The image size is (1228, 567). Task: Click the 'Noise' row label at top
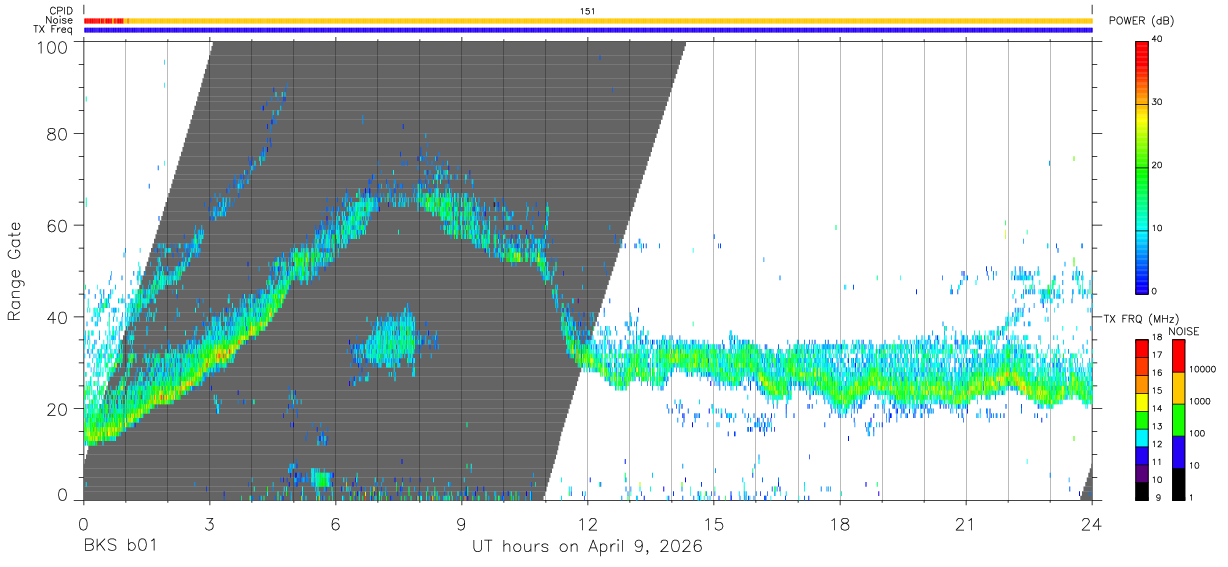60,20
